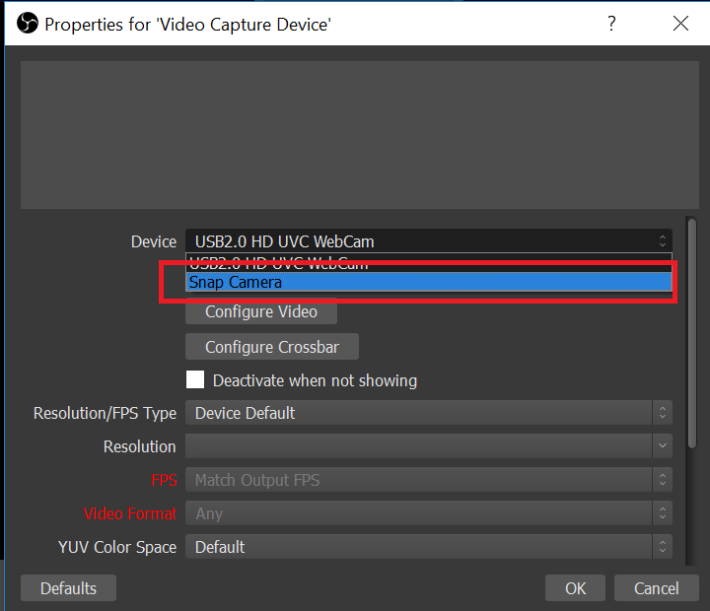
Task: Click the 'Resolution/FPS Type' label
Action: point(105,414)
